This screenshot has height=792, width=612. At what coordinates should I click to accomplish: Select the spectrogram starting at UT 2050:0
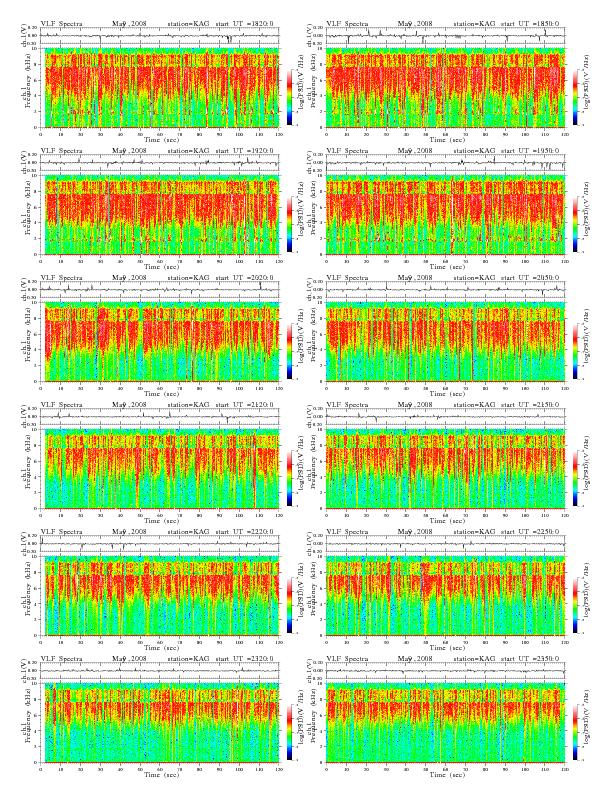(x=445, y=342)
